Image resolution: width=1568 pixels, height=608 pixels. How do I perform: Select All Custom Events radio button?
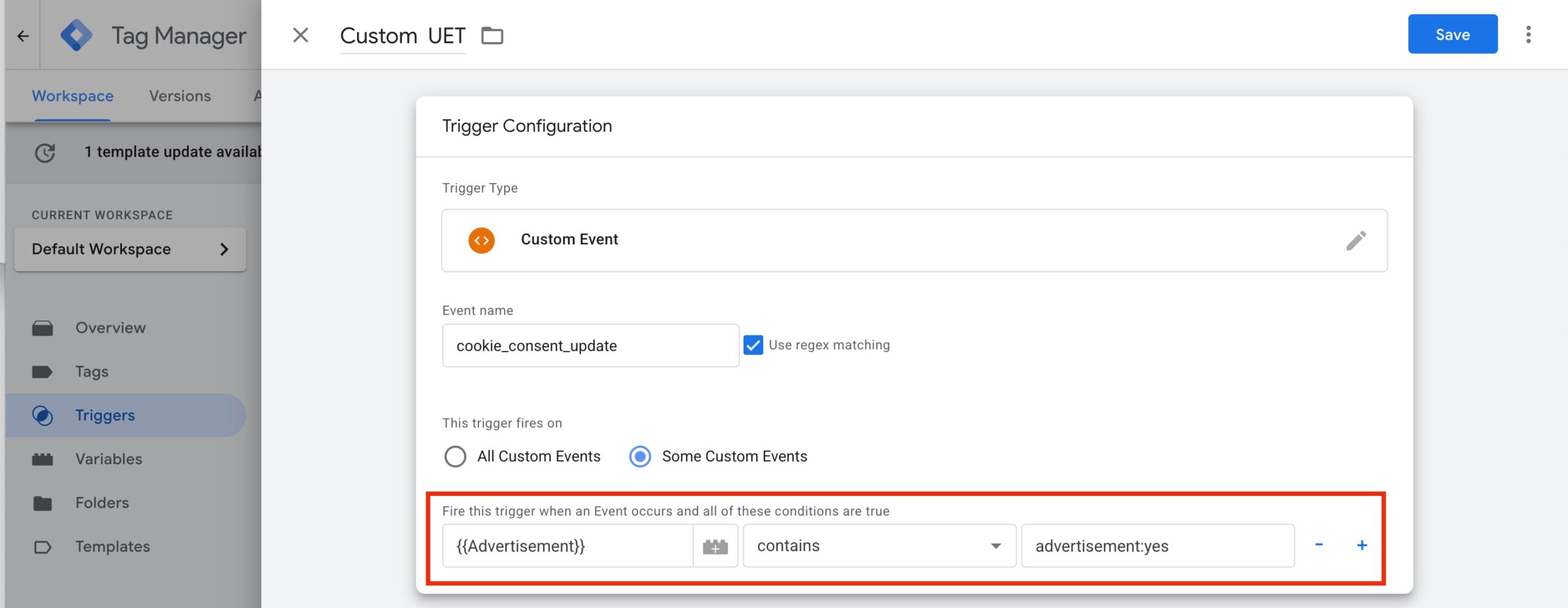[x=455, y=457]
